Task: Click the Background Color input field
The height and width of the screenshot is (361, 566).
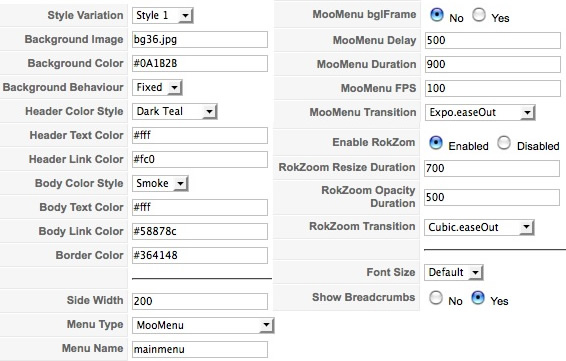Action: click(x=200, y=64)
